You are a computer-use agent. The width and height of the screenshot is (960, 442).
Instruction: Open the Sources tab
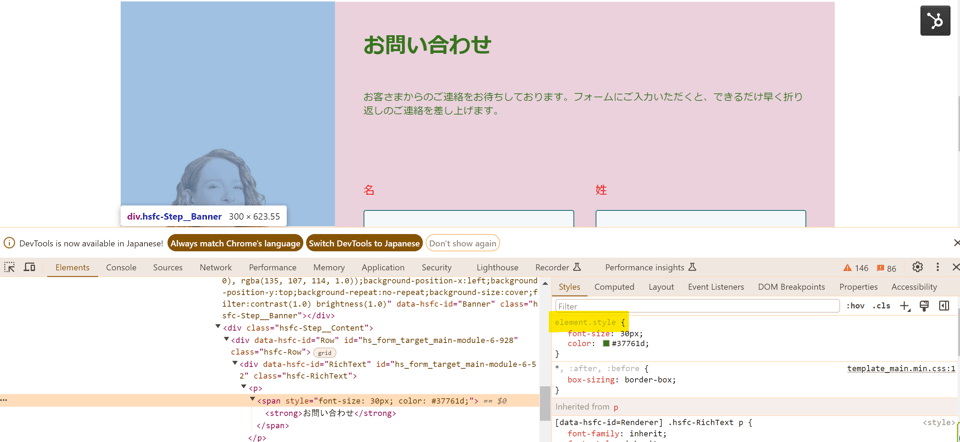[x=168, y=268]
